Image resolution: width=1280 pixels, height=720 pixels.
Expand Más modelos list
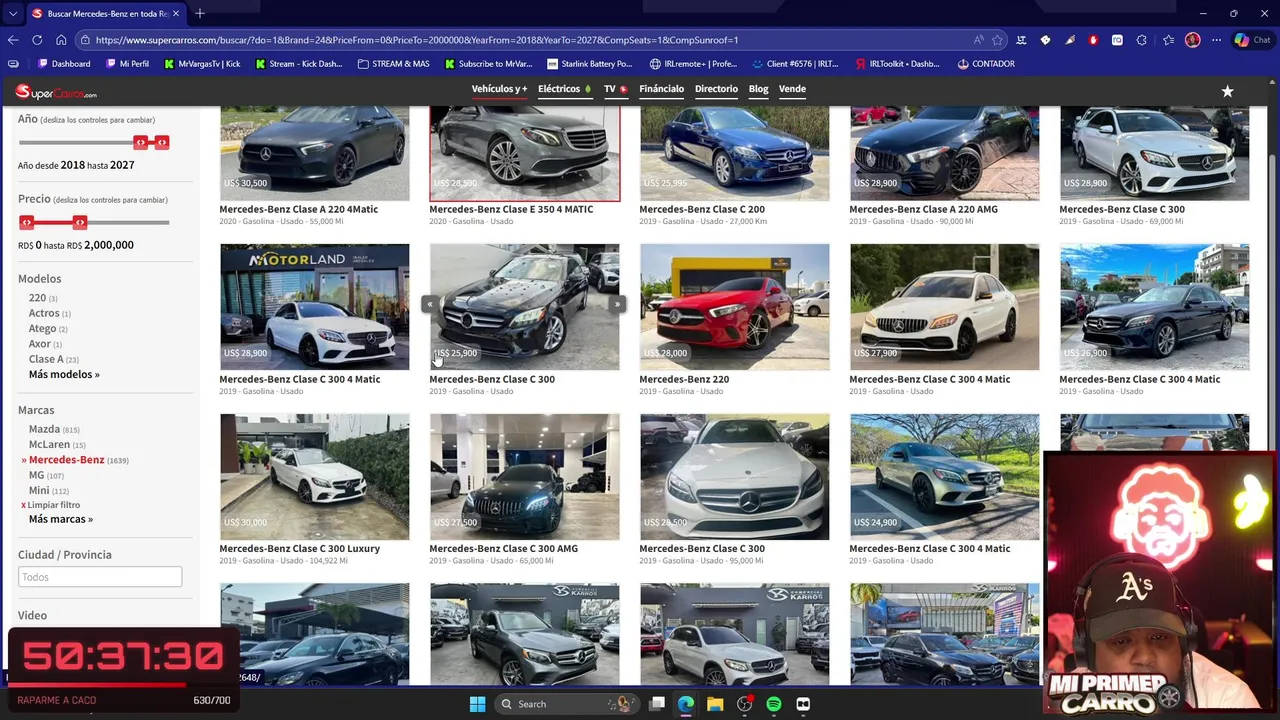(x=64, y=374)
